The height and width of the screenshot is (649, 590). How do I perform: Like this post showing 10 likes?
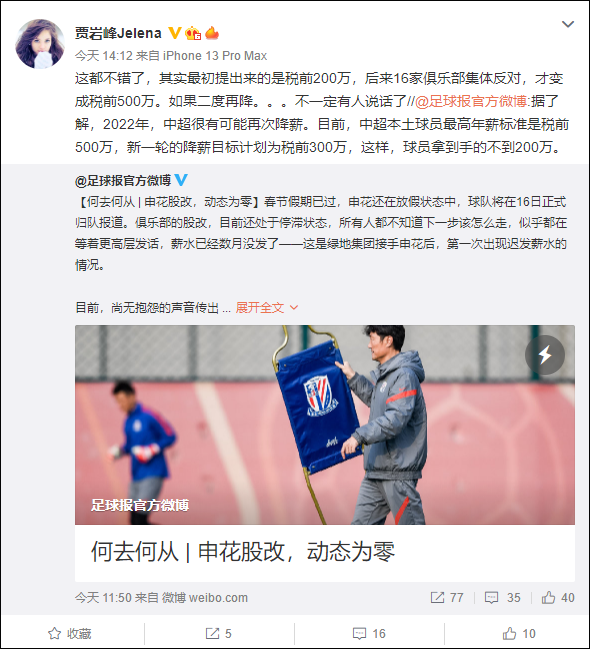519,633
